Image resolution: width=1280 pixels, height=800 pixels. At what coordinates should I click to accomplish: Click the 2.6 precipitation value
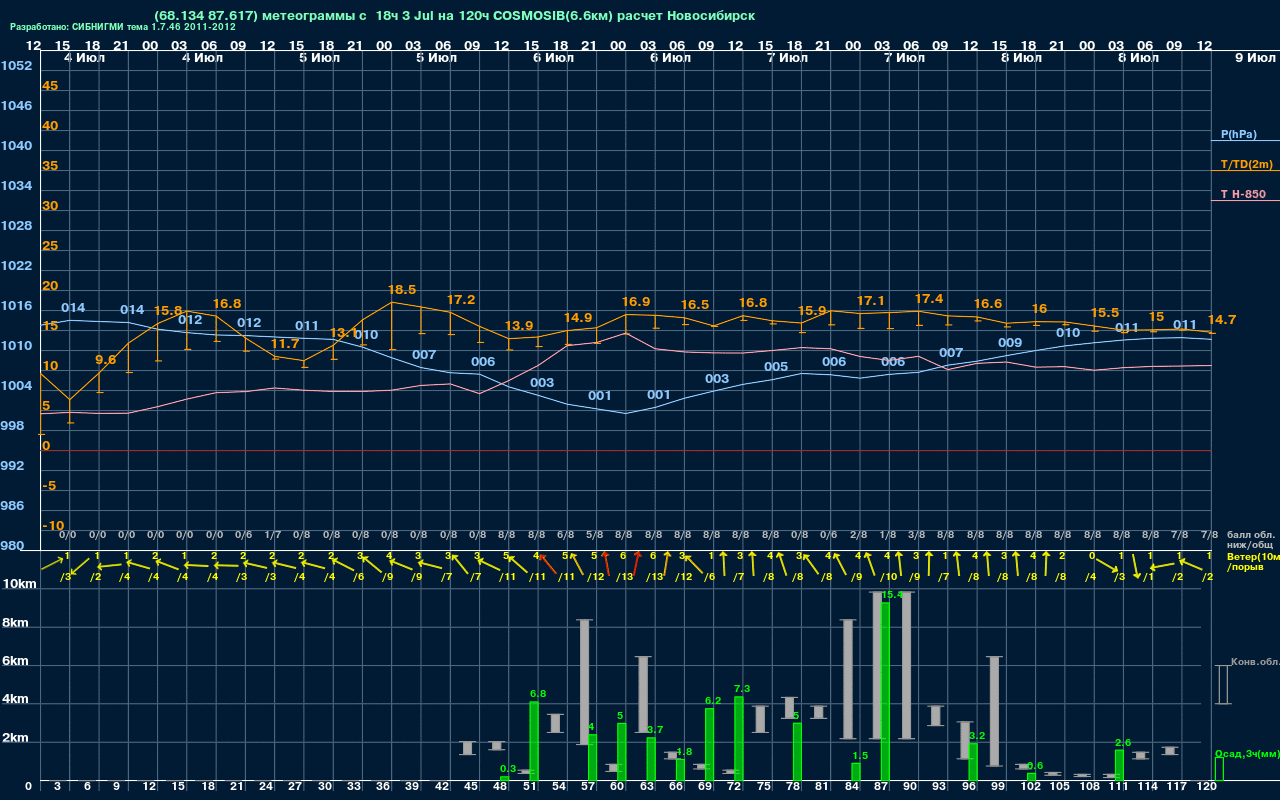[x=1123, y=742]
